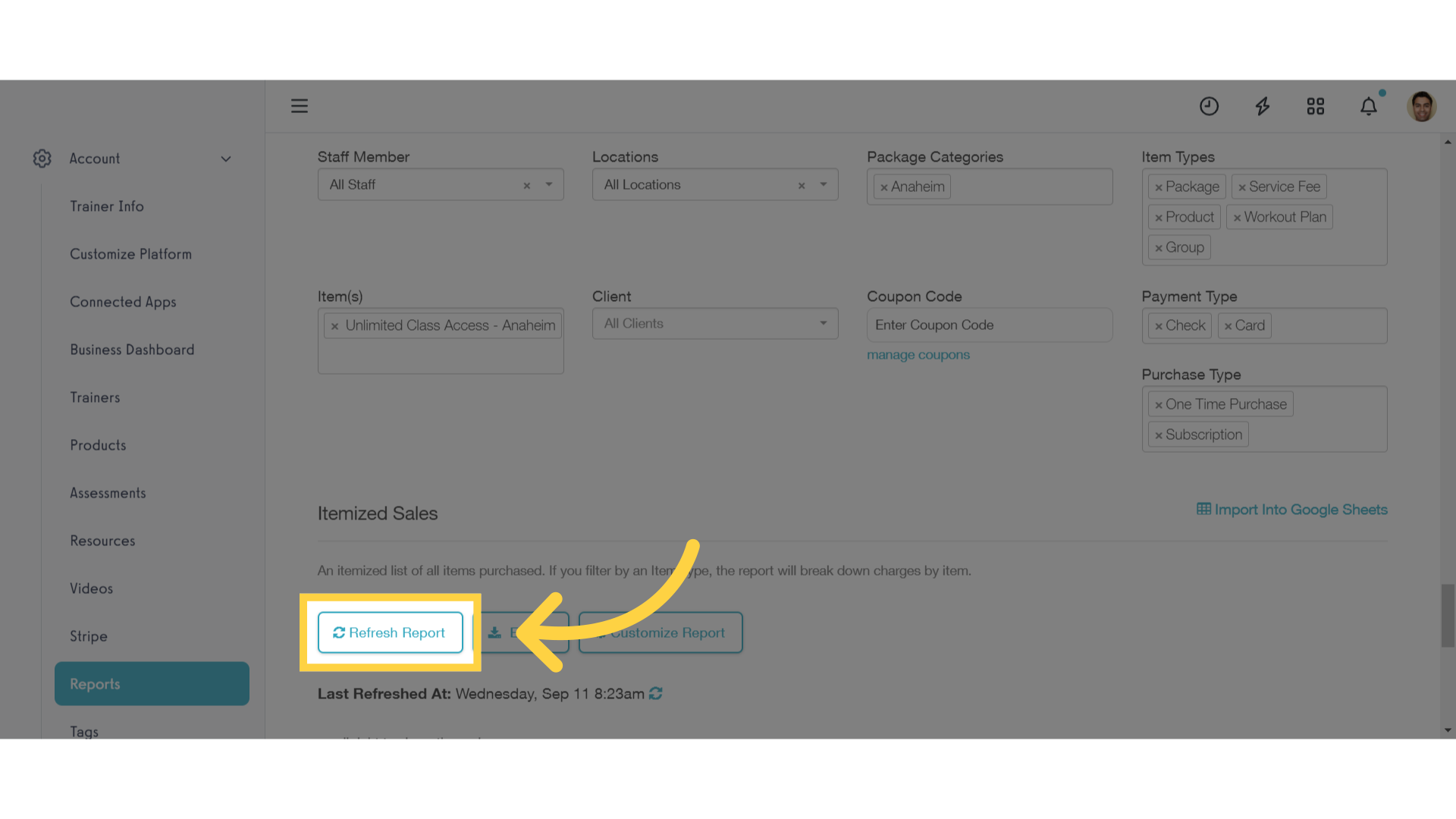Image resolution: width=1456 pixels, height=819 pixels.
Task: Click the grid/apps icon in top bar
Action: coord(1316,106)
